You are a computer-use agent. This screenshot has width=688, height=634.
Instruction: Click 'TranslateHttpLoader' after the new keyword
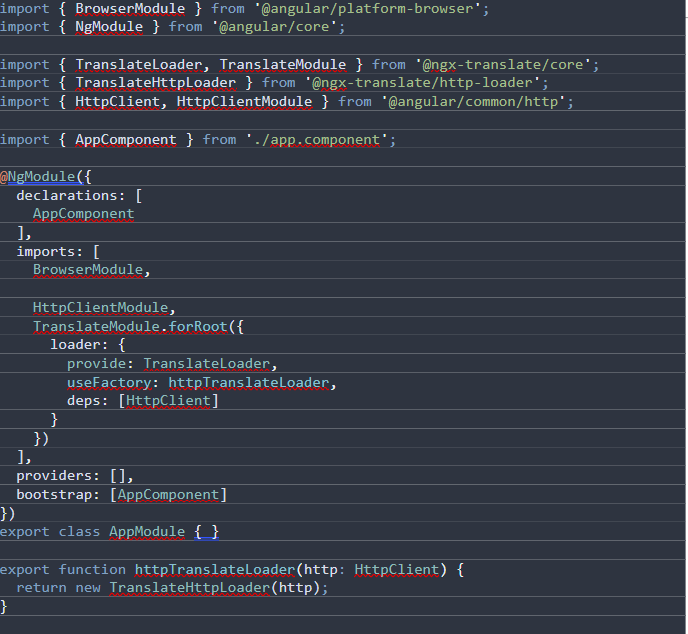click(x=190, y=588)
